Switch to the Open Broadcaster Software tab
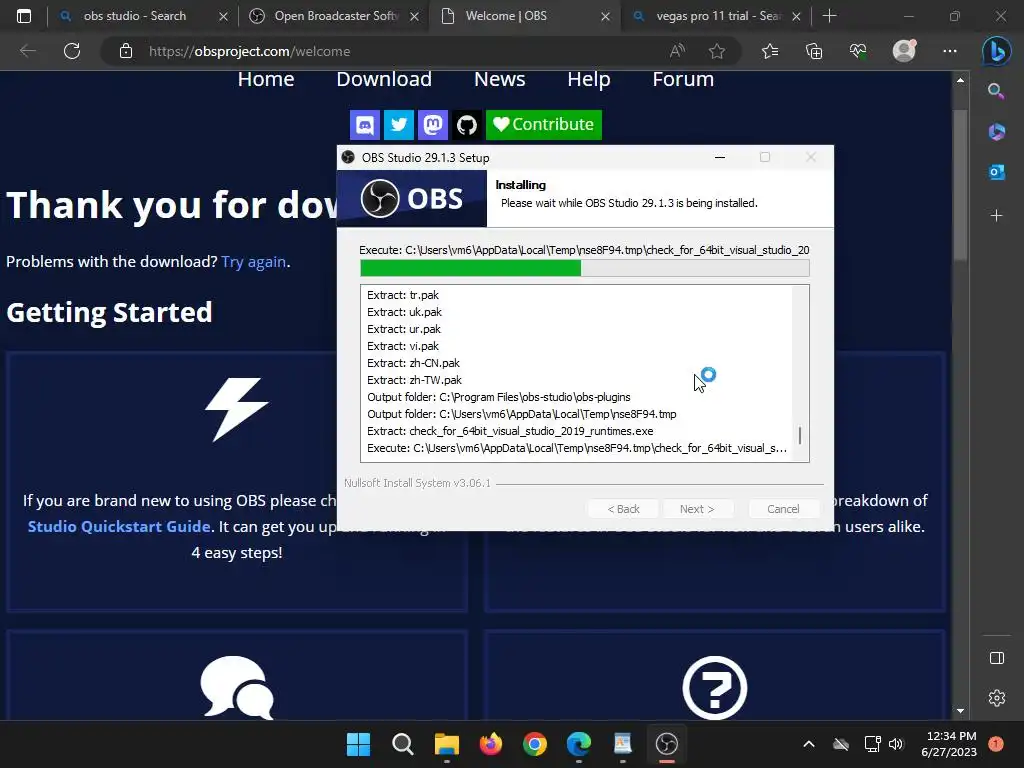Viewport: 1024px width, 768px height. tap(333, 16)
